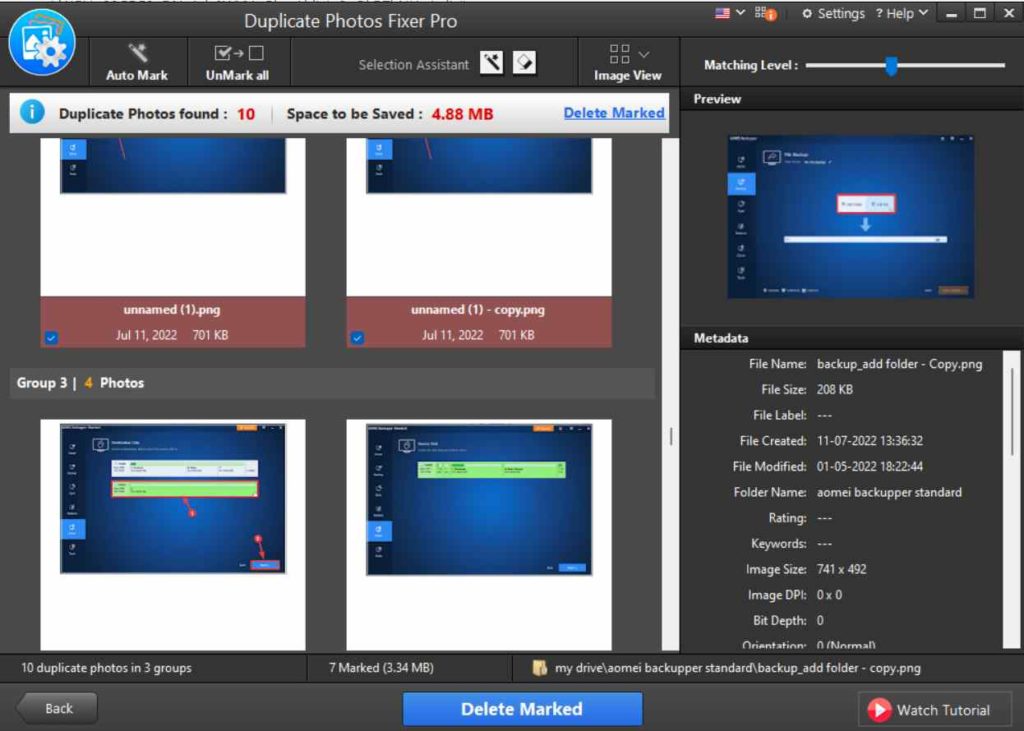Screen dimensions: 1024x731
Task: Click the Watch Tutorial play icon
Action: tap(879, 709)
